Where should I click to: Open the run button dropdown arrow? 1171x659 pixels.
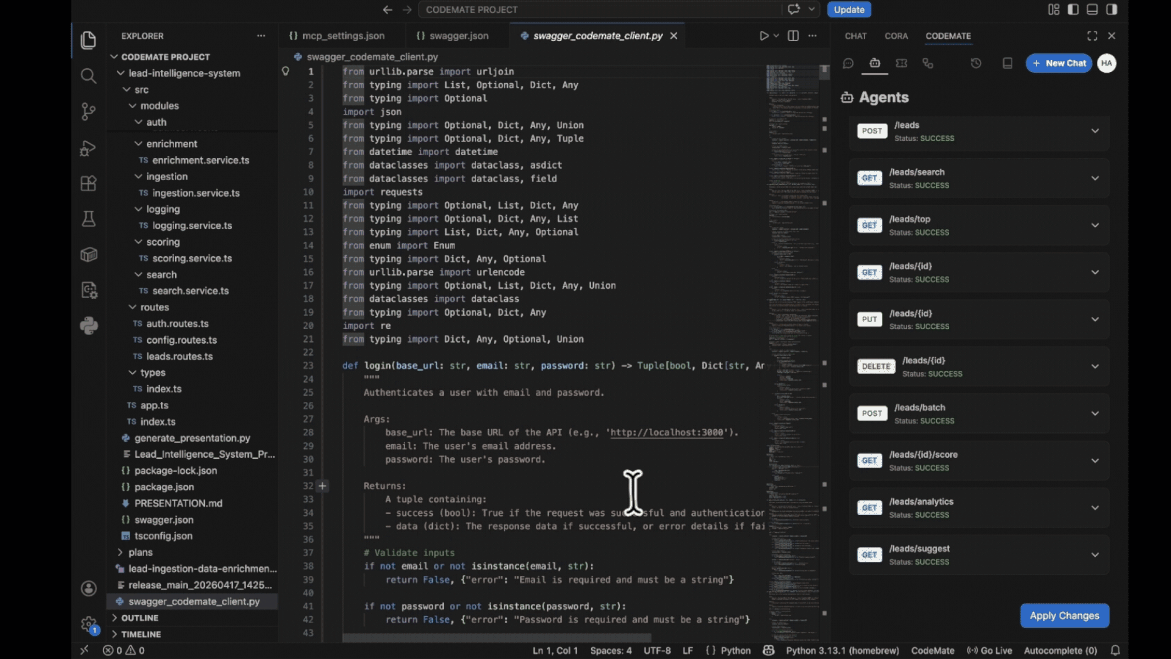[x=776, y=36]
